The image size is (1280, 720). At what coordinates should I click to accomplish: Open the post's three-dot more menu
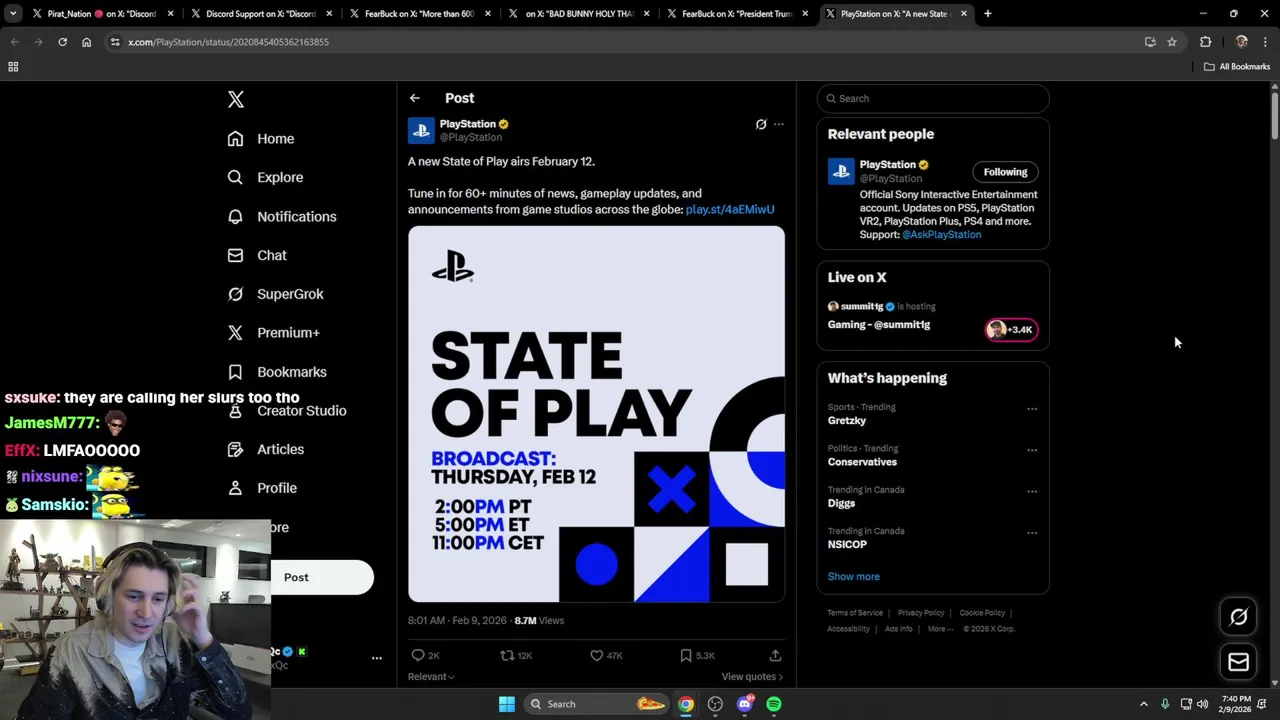point(779,124)
